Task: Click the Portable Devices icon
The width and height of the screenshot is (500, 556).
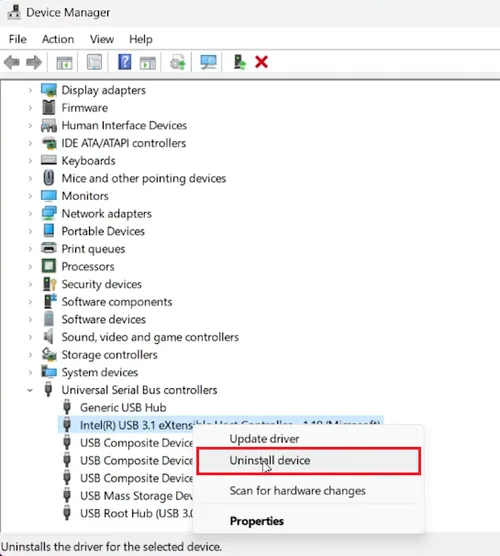Action: pos(49,230)
